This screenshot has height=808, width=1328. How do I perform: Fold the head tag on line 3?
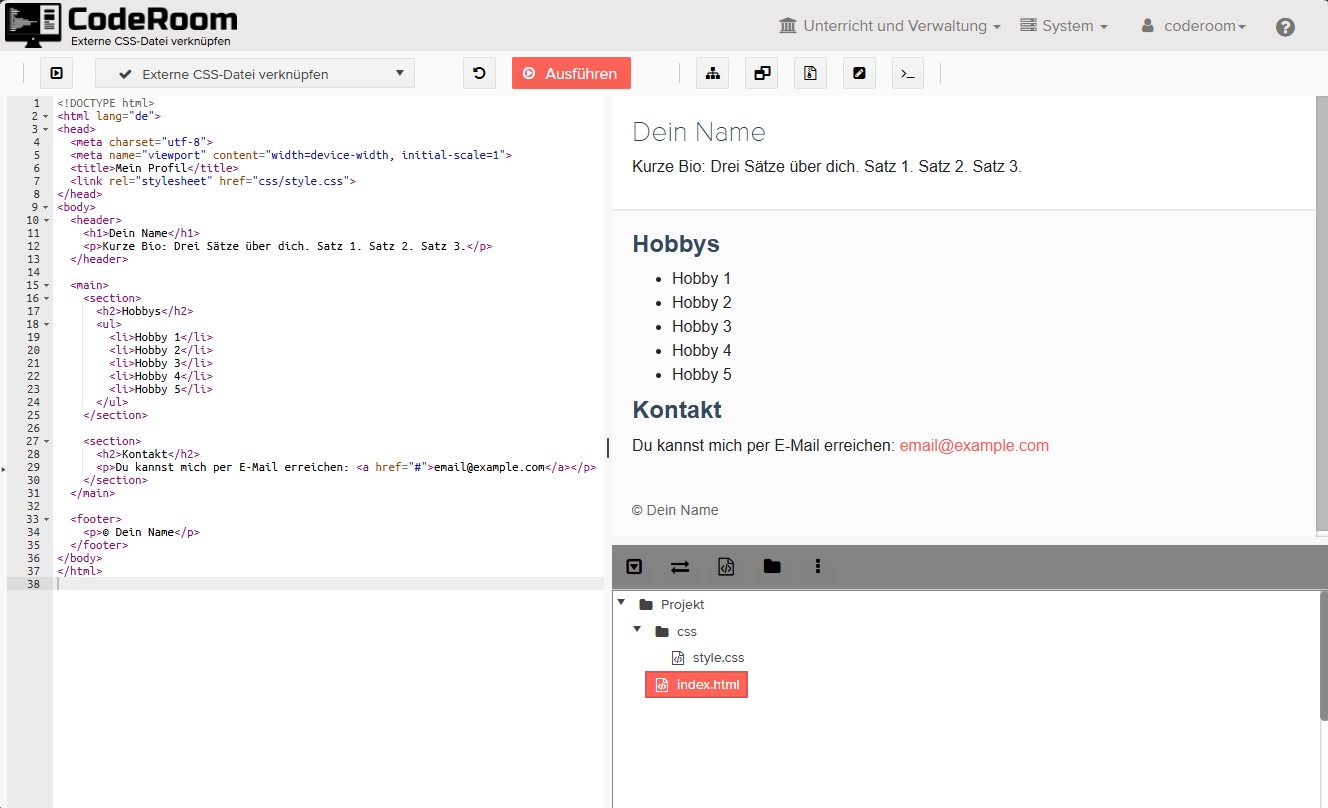point(46,129)
